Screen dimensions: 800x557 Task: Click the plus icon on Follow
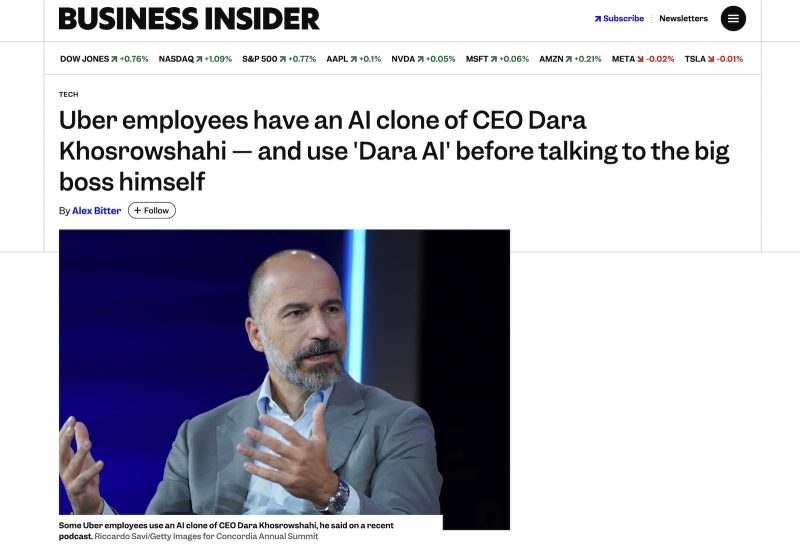click(138, 211)
